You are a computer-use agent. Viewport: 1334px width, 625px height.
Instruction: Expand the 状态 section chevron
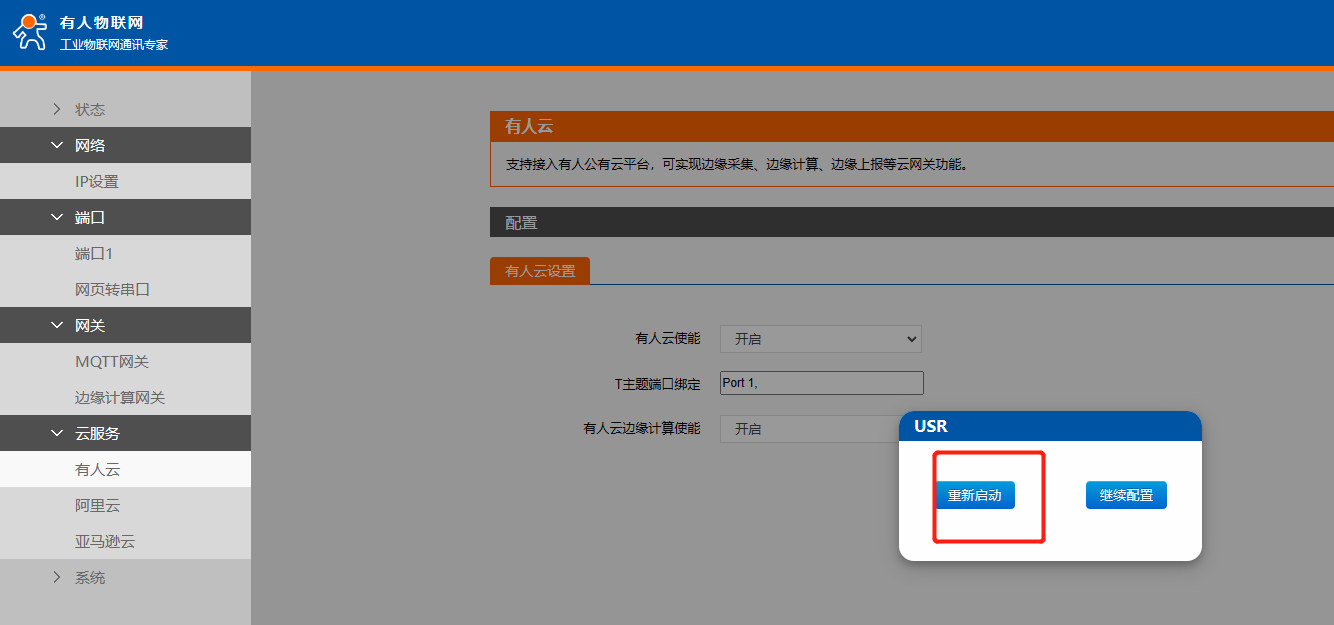pyautogui.click(x=57, y=109)
